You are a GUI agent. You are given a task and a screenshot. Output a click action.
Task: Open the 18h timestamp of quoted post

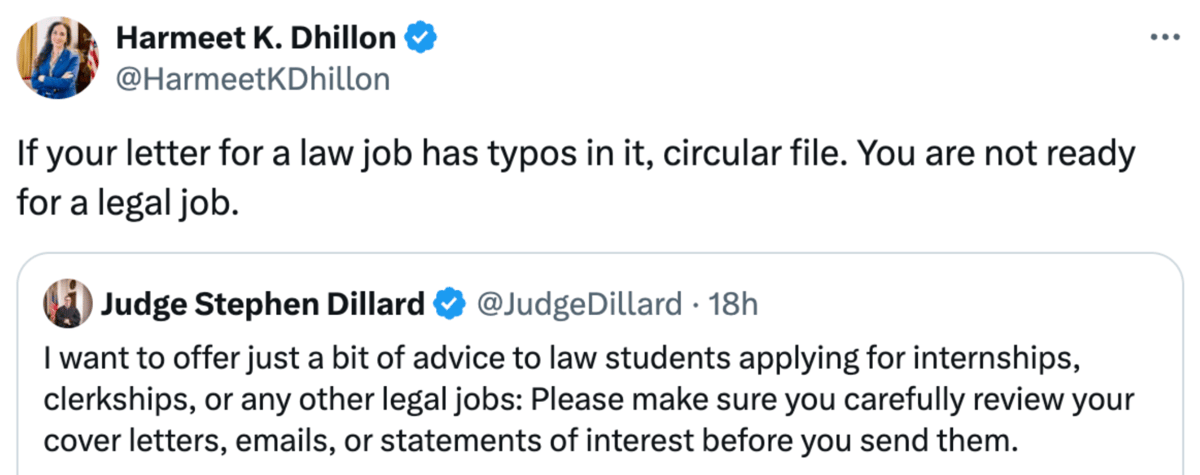point(734,303)
